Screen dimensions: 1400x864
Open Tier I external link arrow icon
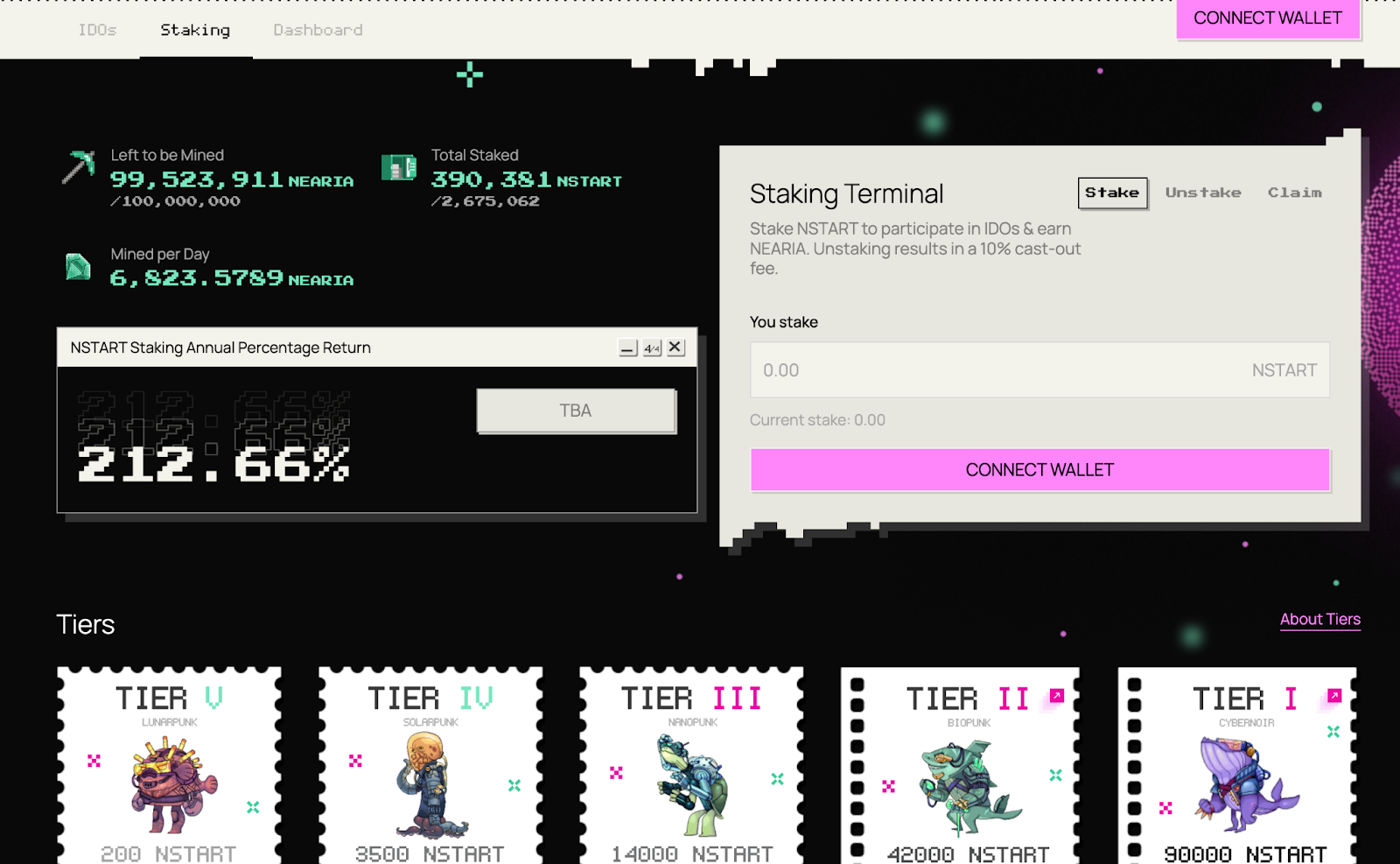(1333, 696)
